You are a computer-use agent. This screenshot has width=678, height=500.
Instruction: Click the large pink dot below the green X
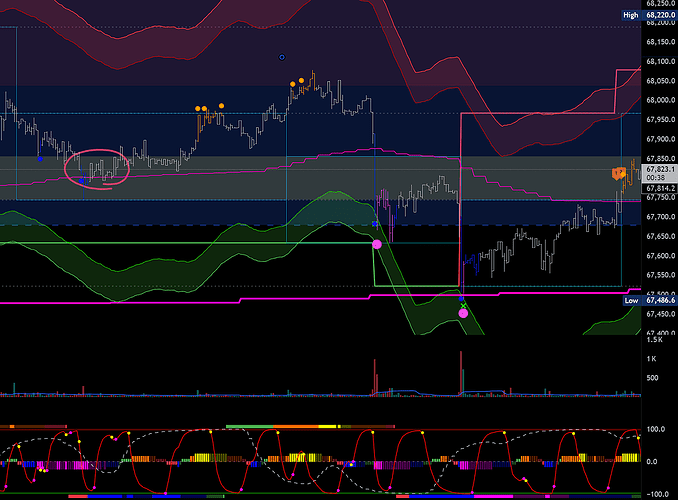tap(463, 313)
